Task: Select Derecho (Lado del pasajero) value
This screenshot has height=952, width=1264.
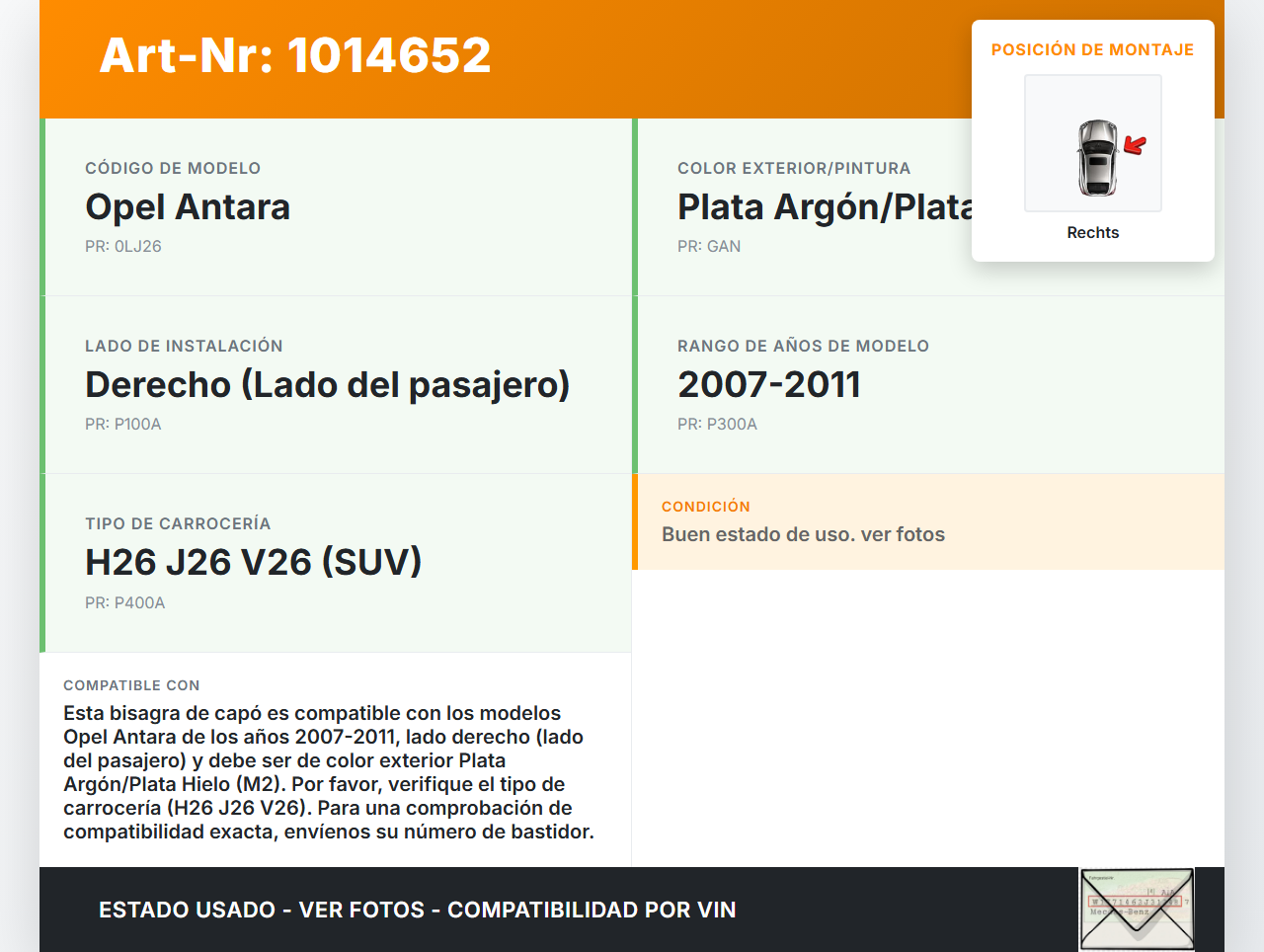Action: coord(327,385)
